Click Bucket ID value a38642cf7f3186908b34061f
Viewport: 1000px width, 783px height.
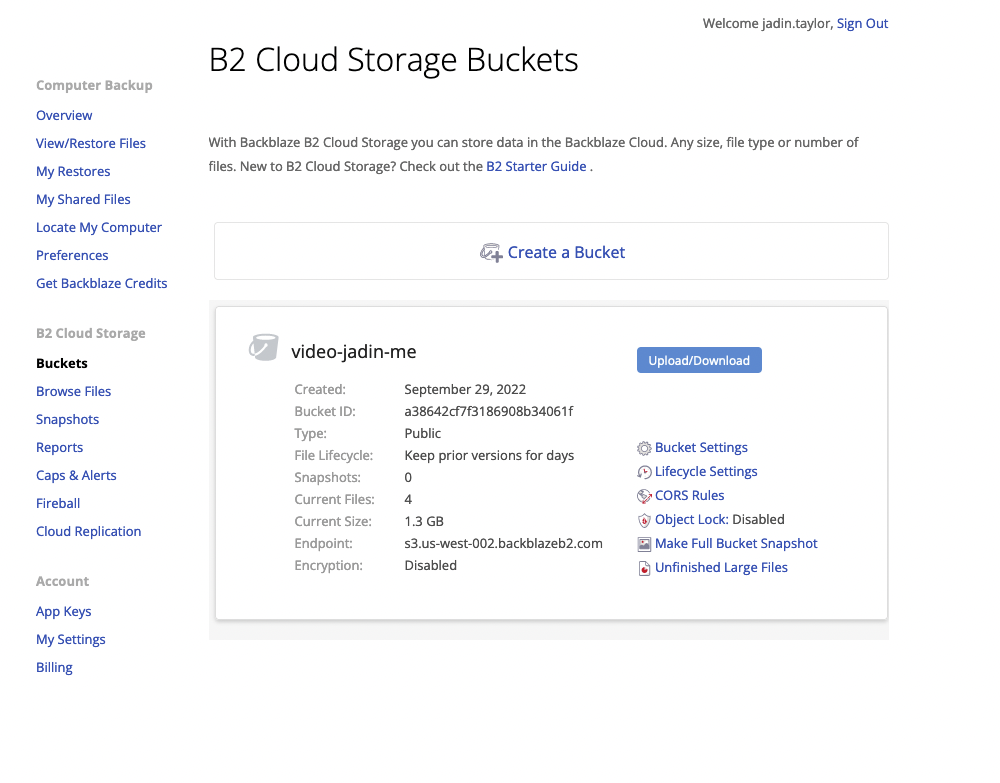coord(489,411)
